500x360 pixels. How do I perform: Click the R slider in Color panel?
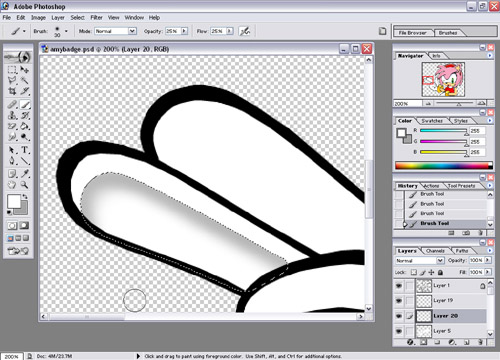[x=444, y=131]
